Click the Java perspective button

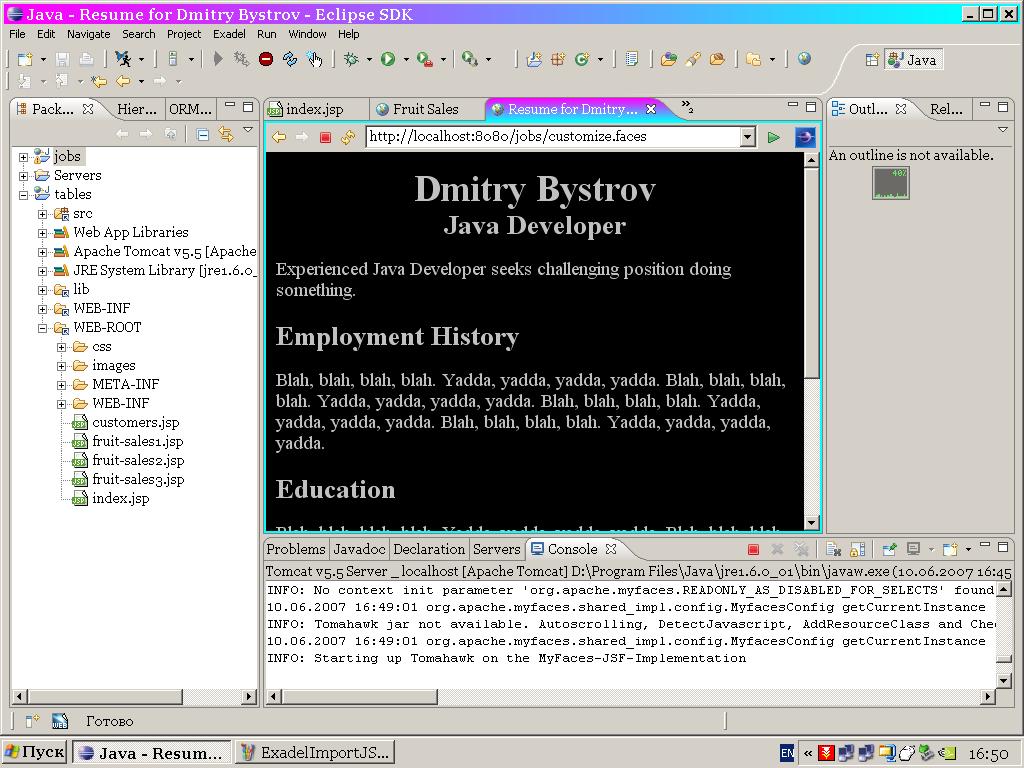coord(913,60)
